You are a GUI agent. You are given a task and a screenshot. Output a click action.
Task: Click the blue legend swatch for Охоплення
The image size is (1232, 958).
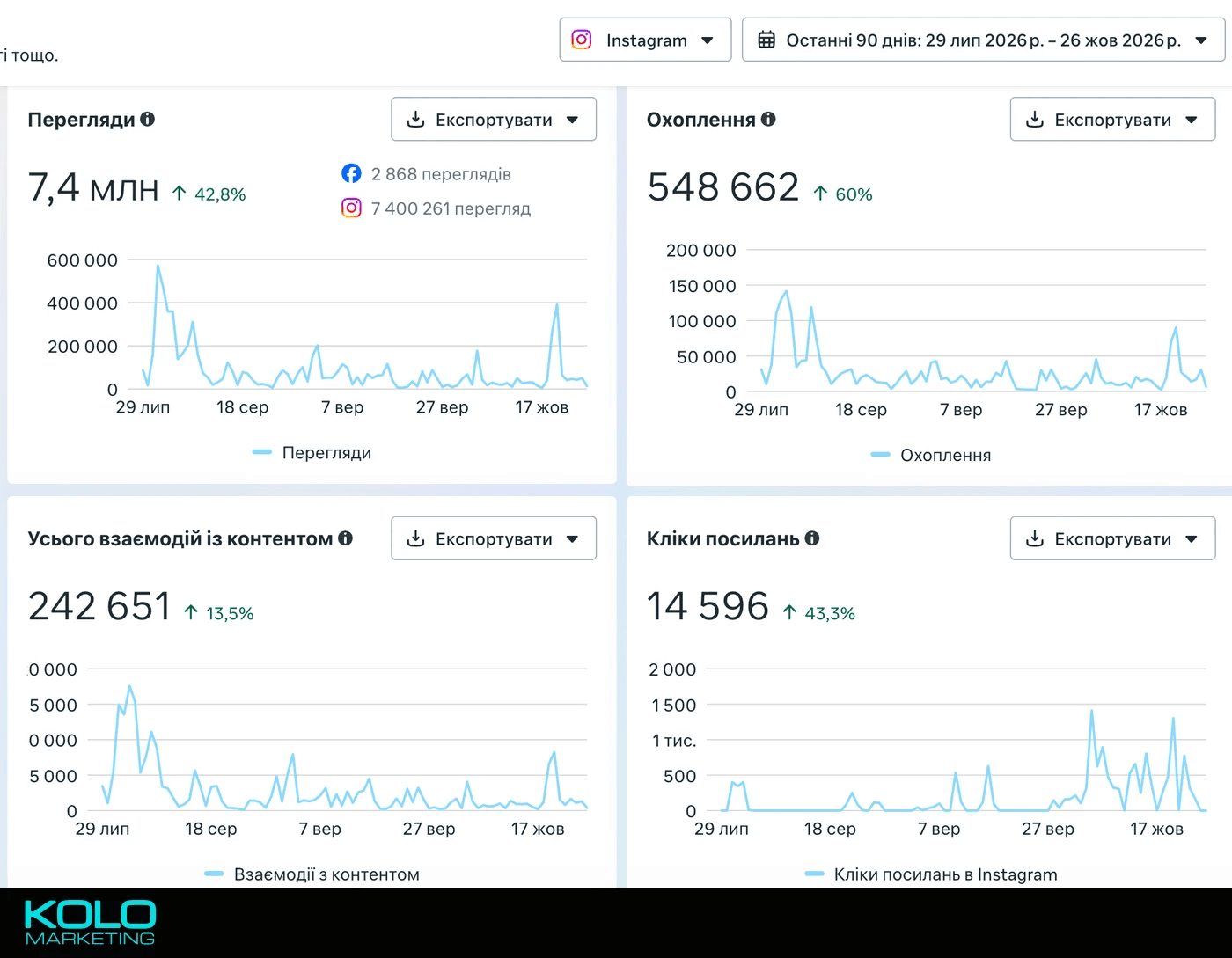(881, 455)
